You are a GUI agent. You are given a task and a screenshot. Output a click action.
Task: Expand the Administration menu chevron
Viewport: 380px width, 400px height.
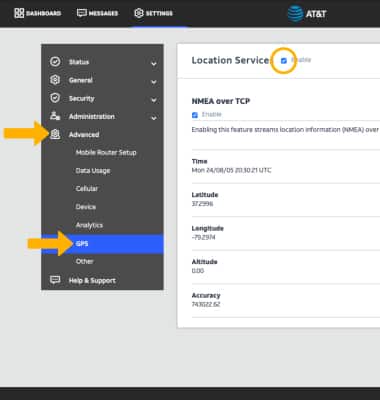pyautogui.click(x=154, y=118)
